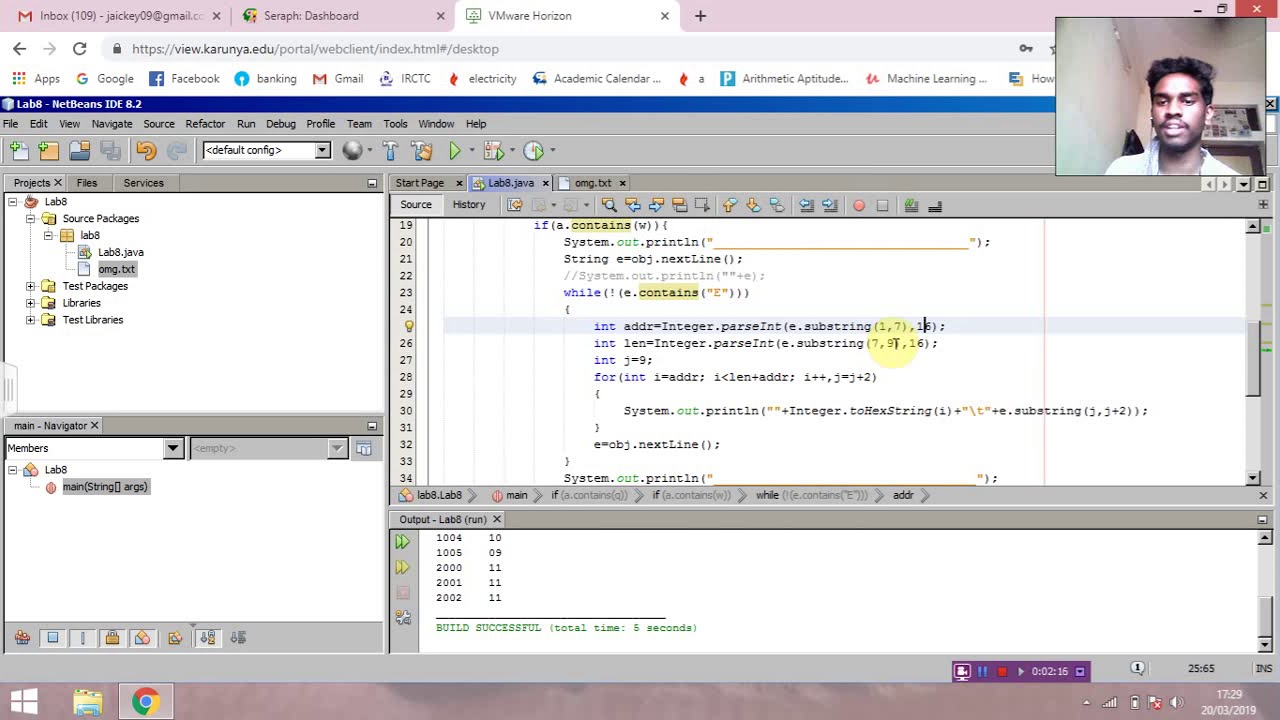The image size is (1280, 720).
Task: Open the Run menu
Action: coord(246,124)
